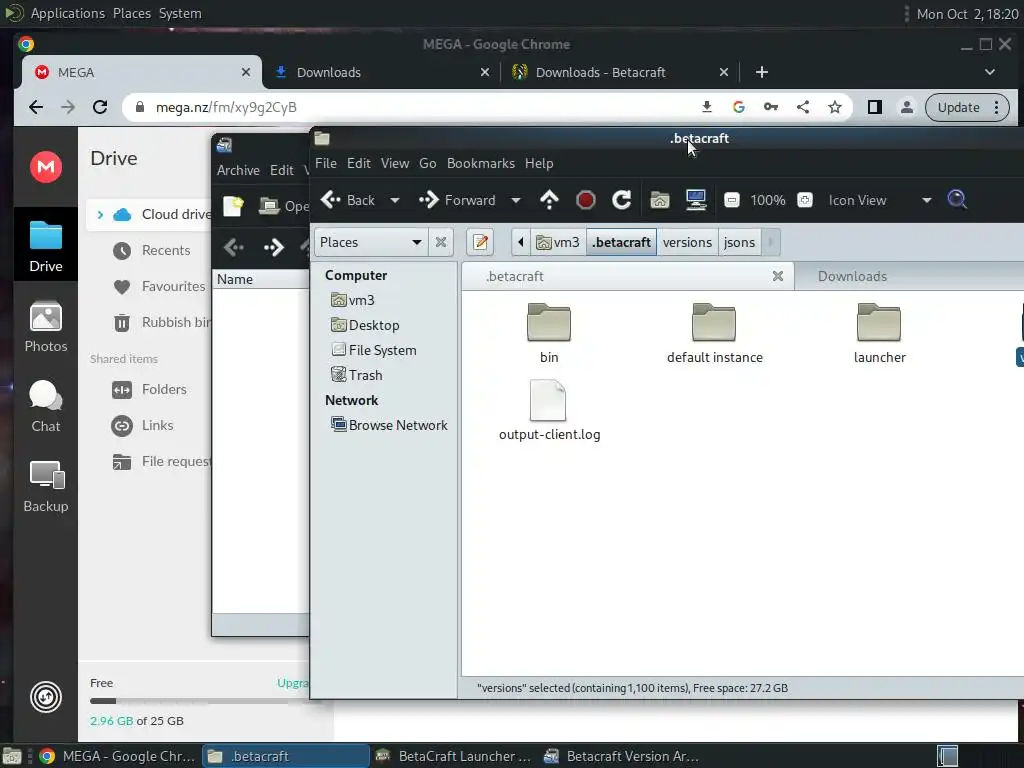This screenshot has height=768, width=1024.
Task: Open the View menu in file manager
Action: 394,163
